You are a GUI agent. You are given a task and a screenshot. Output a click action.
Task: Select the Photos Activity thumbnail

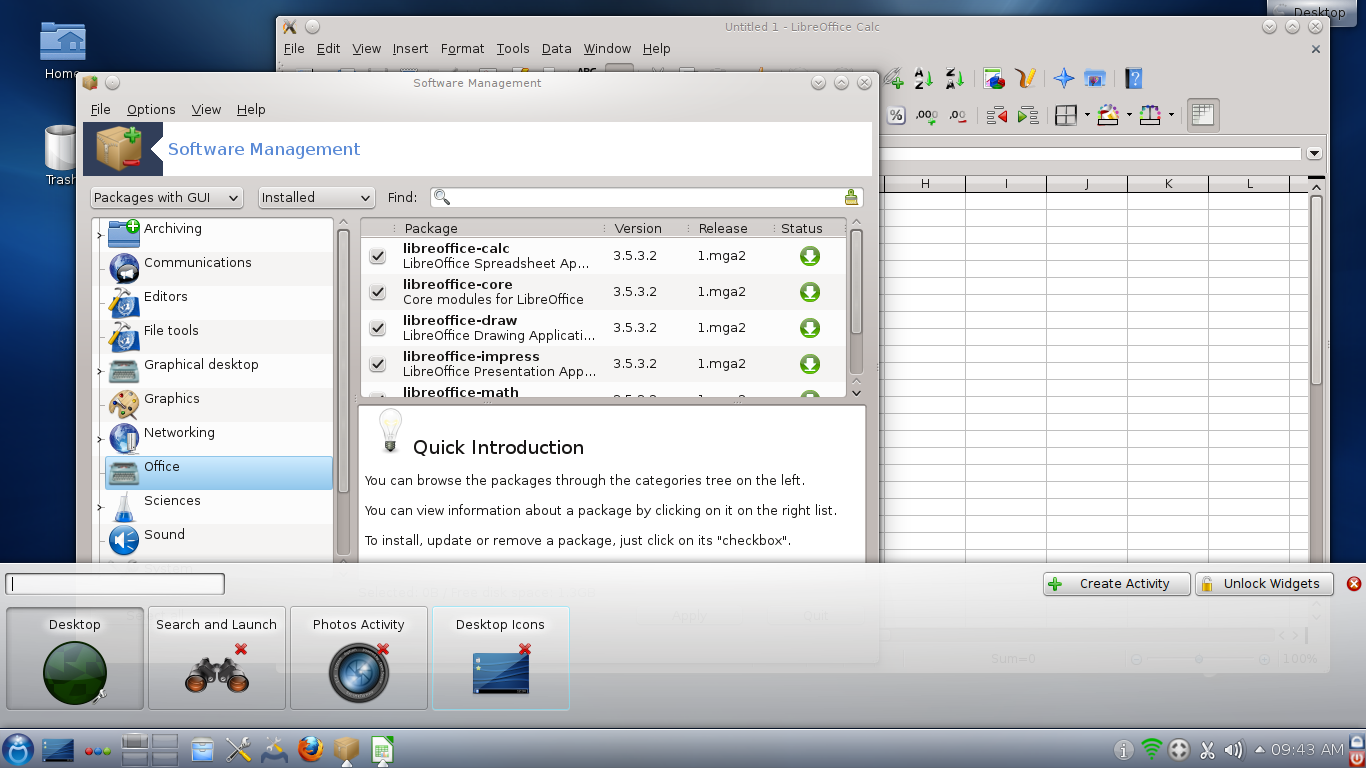click(x=359, y=658)
